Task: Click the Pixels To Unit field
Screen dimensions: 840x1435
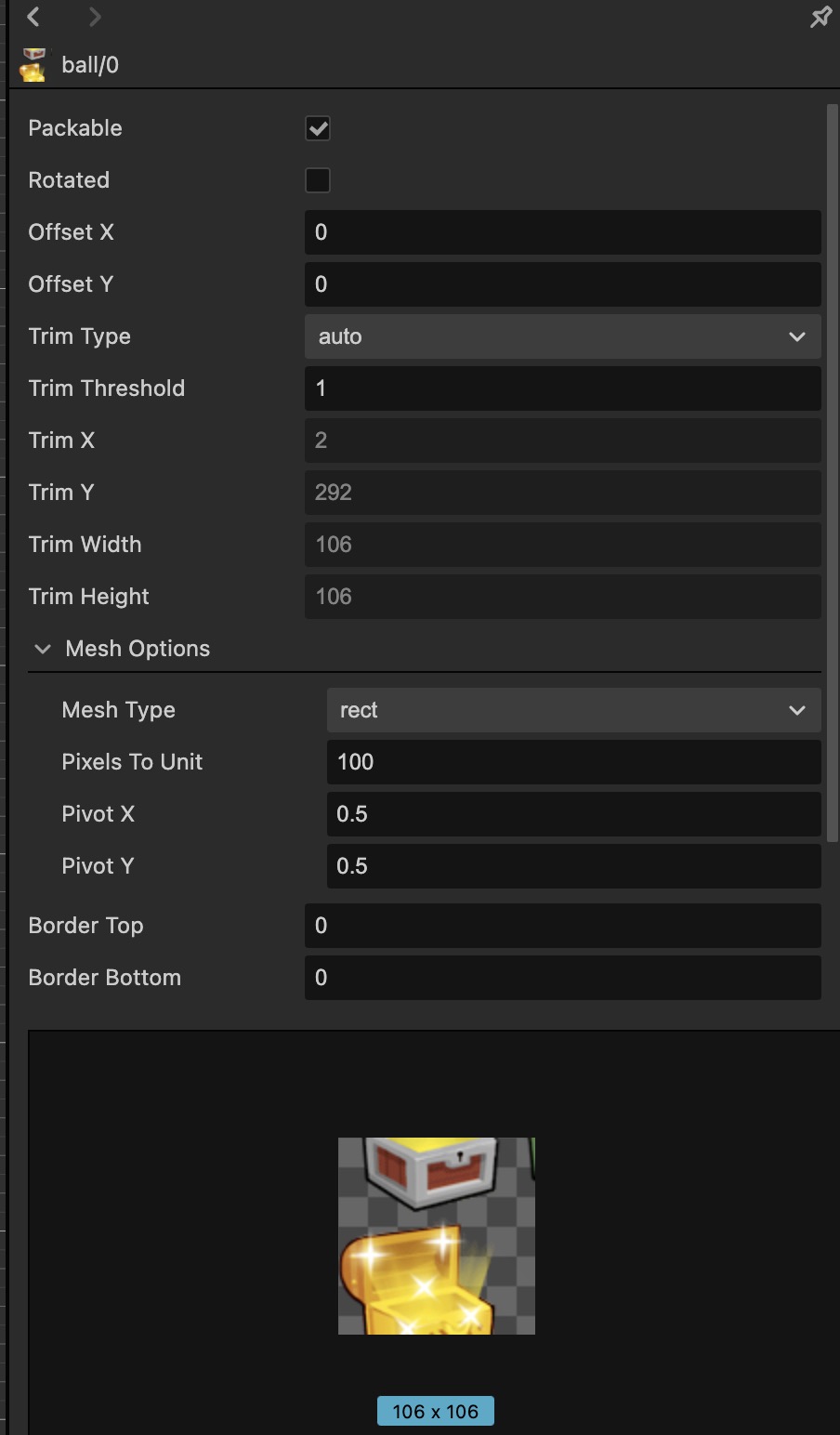Action: (x=573, y=762)
